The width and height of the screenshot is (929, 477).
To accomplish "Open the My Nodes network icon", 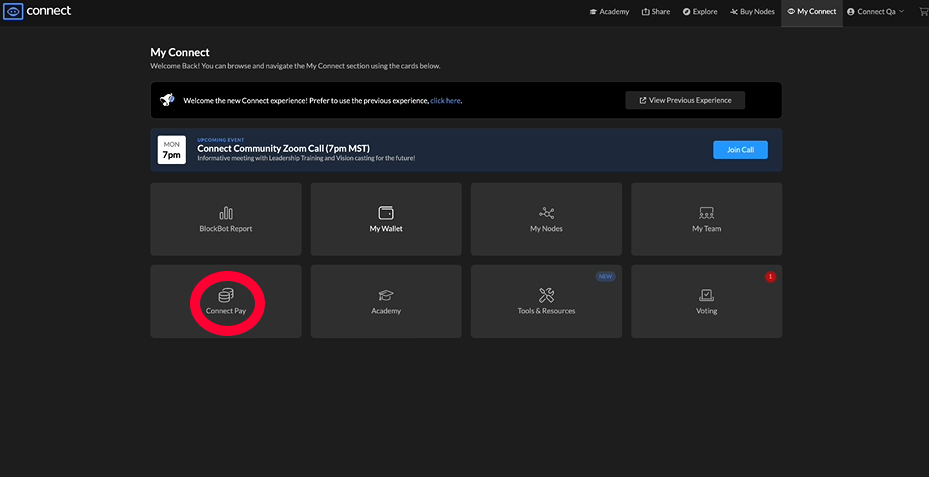I will 546,213.
